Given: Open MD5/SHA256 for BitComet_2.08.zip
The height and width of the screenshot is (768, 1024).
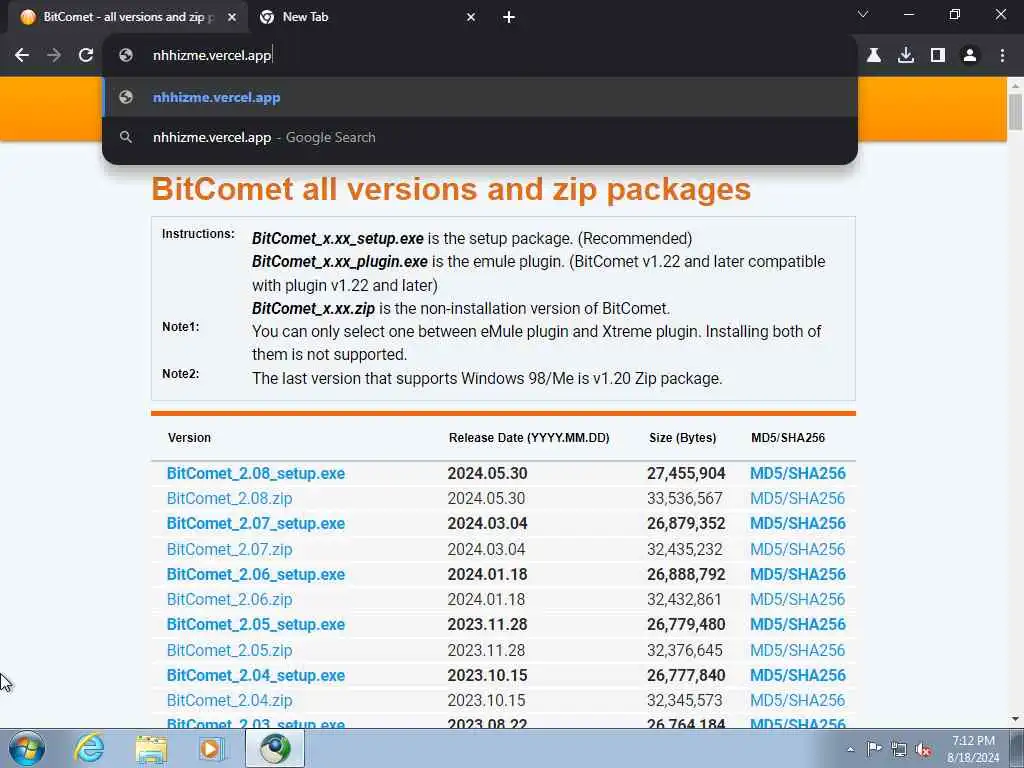Looking at the screenshot, I should (x=797, y=498).
